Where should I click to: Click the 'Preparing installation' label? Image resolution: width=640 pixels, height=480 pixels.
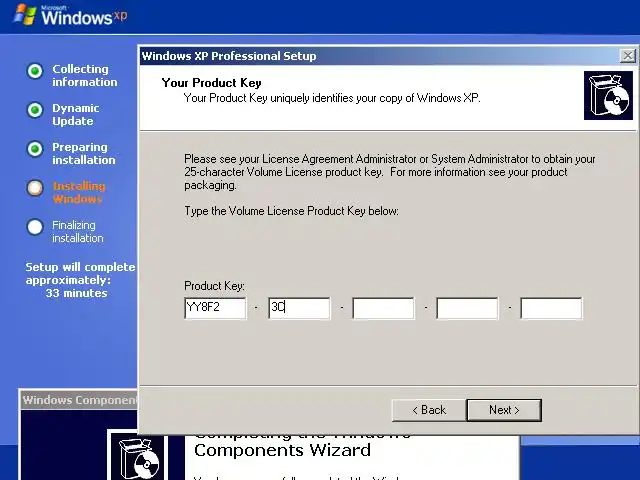84,153
